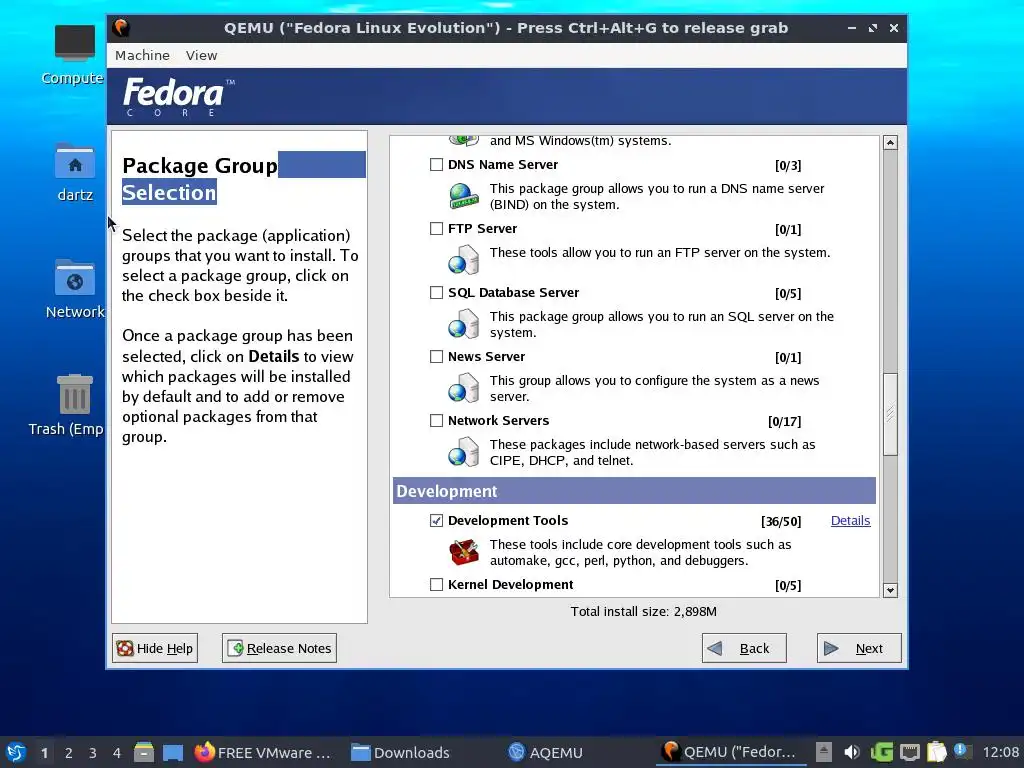Open Development Tools Details link
Screen dimensions: 1024x768
pyautogui.click(x=850, y=520)
